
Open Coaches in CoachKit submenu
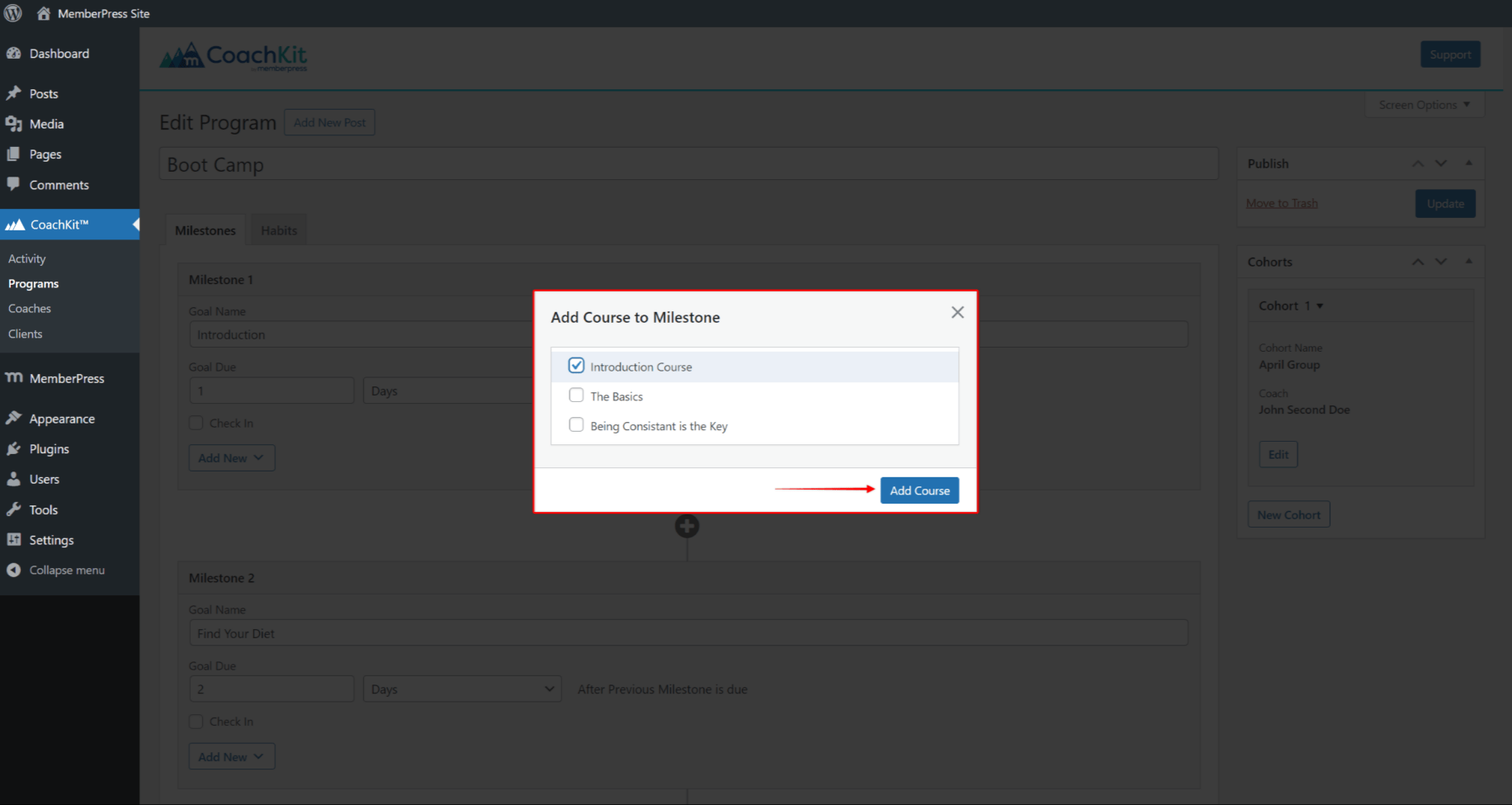point(30,308)
